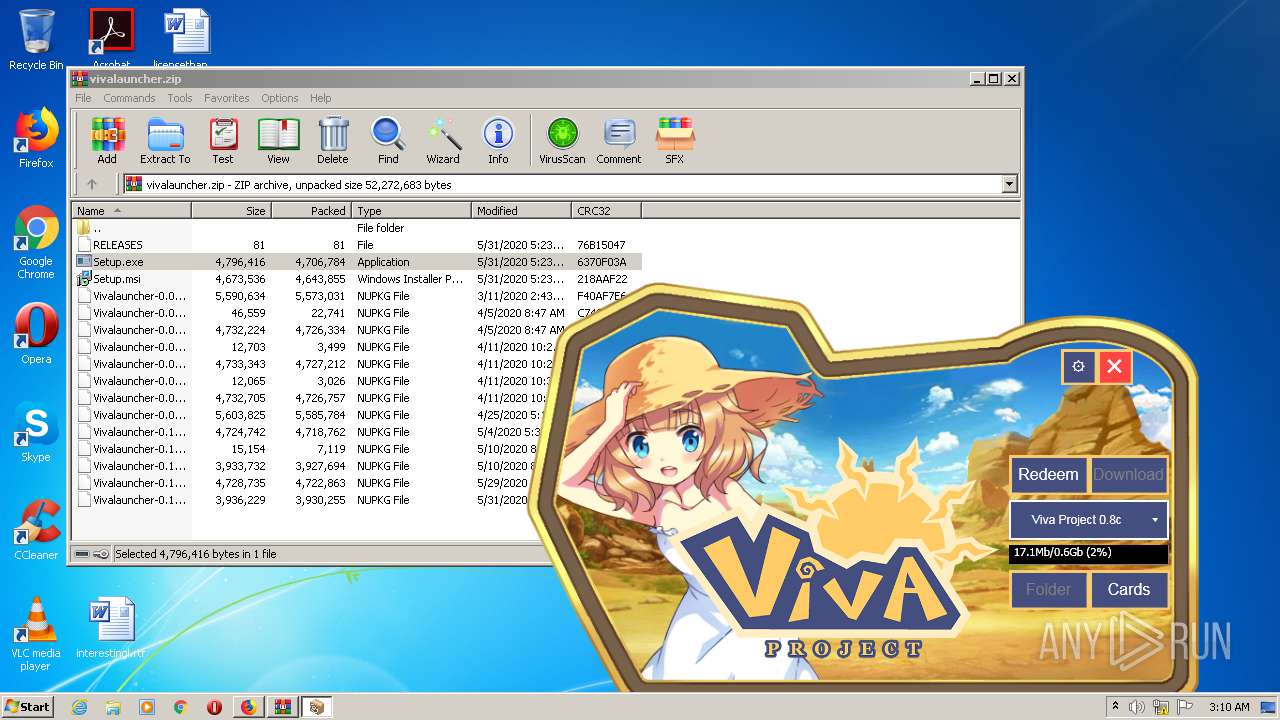Screen dimensions: 1280x720
Task: Open the archive Info icon
Action: click(498, 140)
